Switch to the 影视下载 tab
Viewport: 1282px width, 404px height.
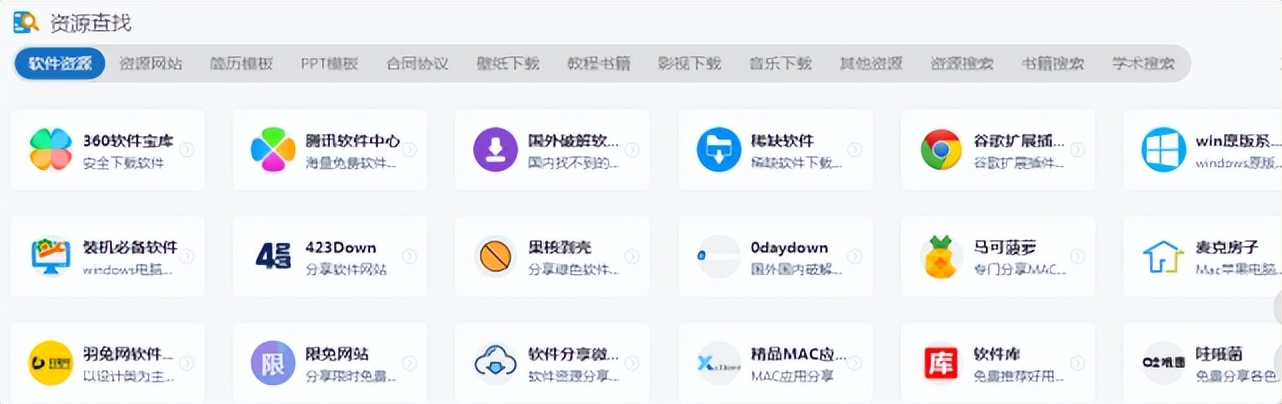click(x=689, y=63)
